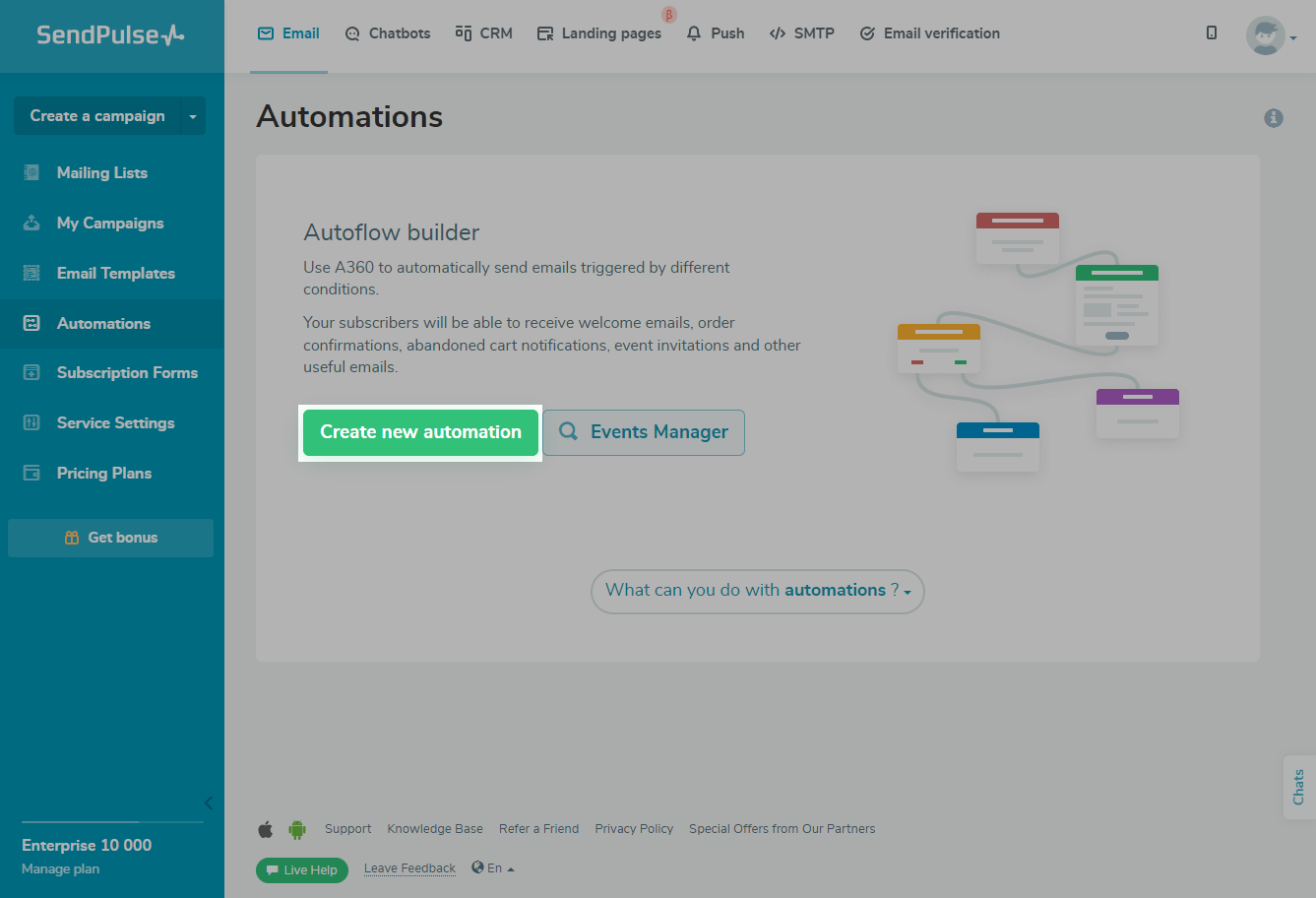1316x898 pixels.
Task: Click the Manage plan link
Action: (x=60, y=869)
